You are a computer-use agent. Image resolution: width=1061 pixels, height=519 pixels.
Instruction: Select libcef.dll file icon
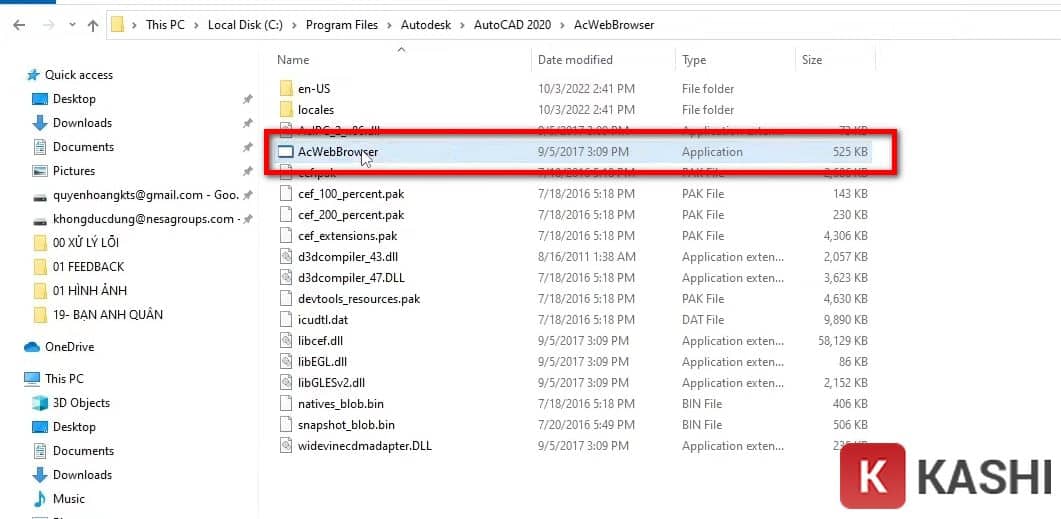click(x=287, y=340)
